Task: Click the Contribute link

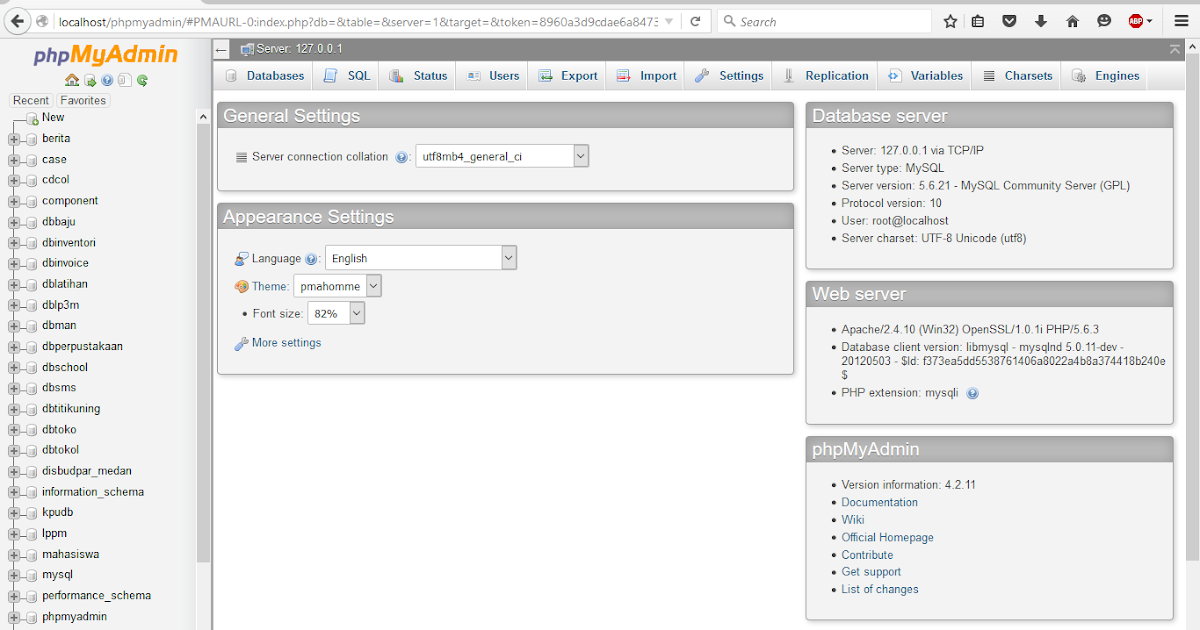Action: (x=867, y=555)
